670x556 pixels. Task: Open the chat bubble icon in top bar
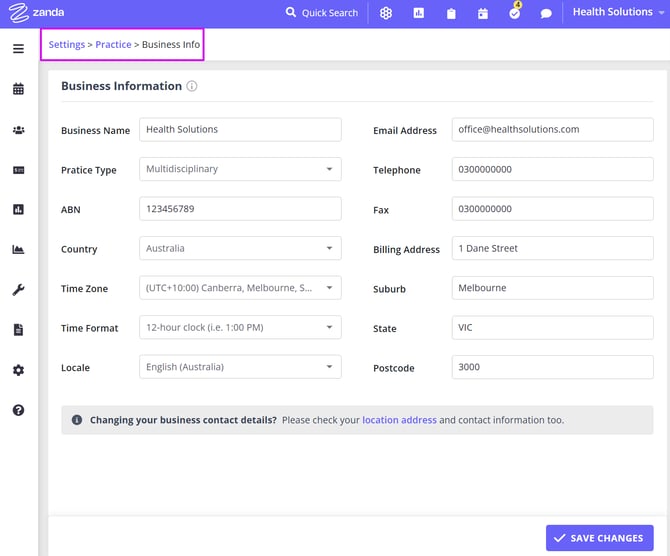coord(546,14)
